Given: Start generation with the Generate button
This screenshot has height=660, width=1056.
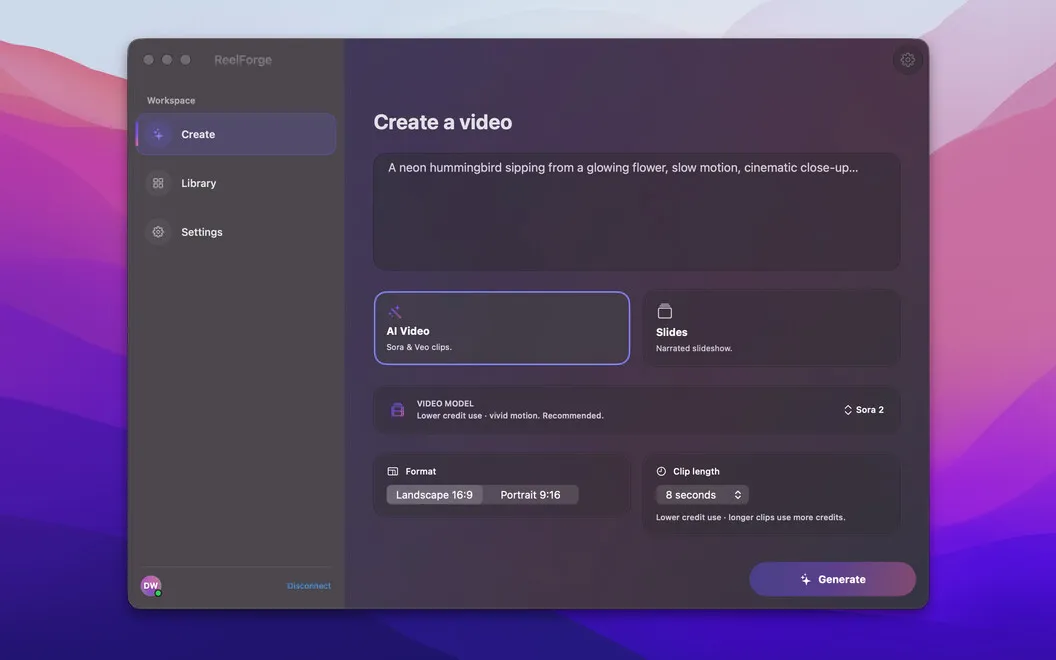Looking at the screenshot, I should click(832, 579).
